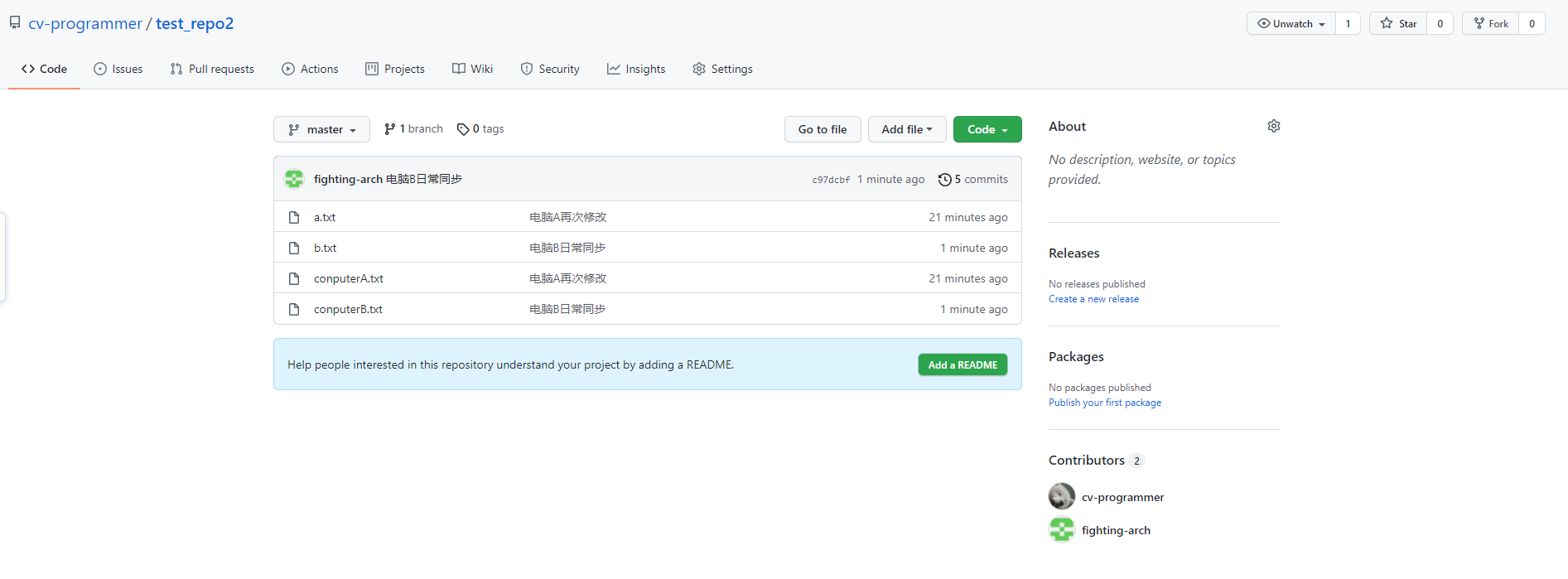
Task: Open the conputerB.txt file
Action: point(348,310)
